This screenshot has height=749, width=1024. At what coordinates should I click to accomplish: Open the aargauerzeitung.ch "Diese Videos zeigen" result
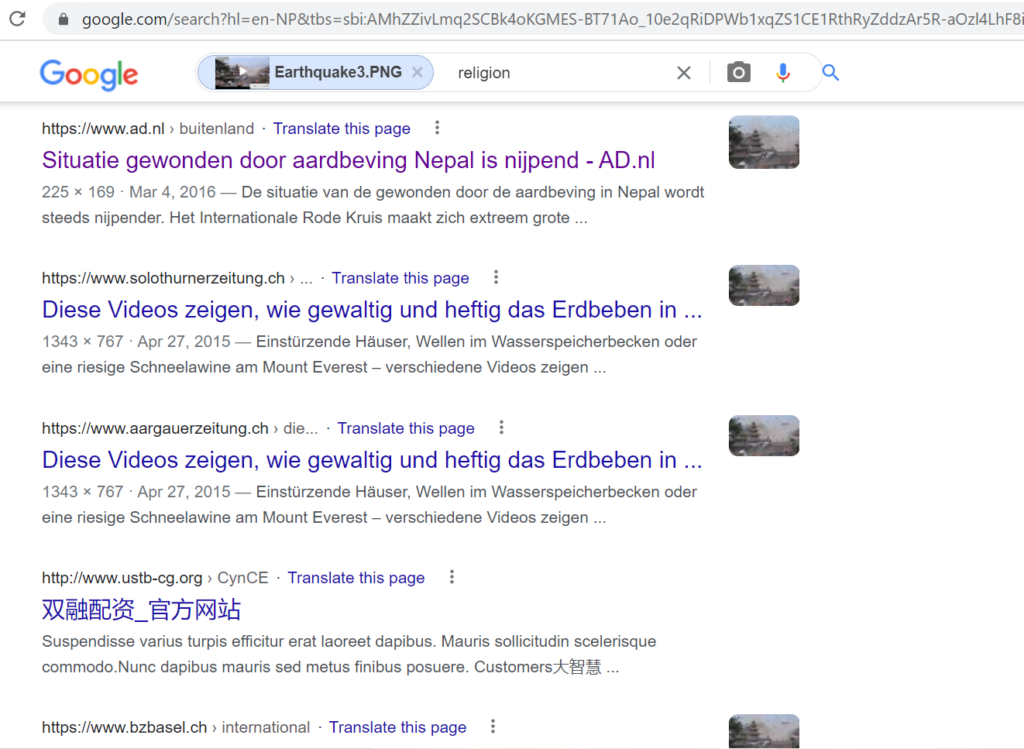(372, 460)
